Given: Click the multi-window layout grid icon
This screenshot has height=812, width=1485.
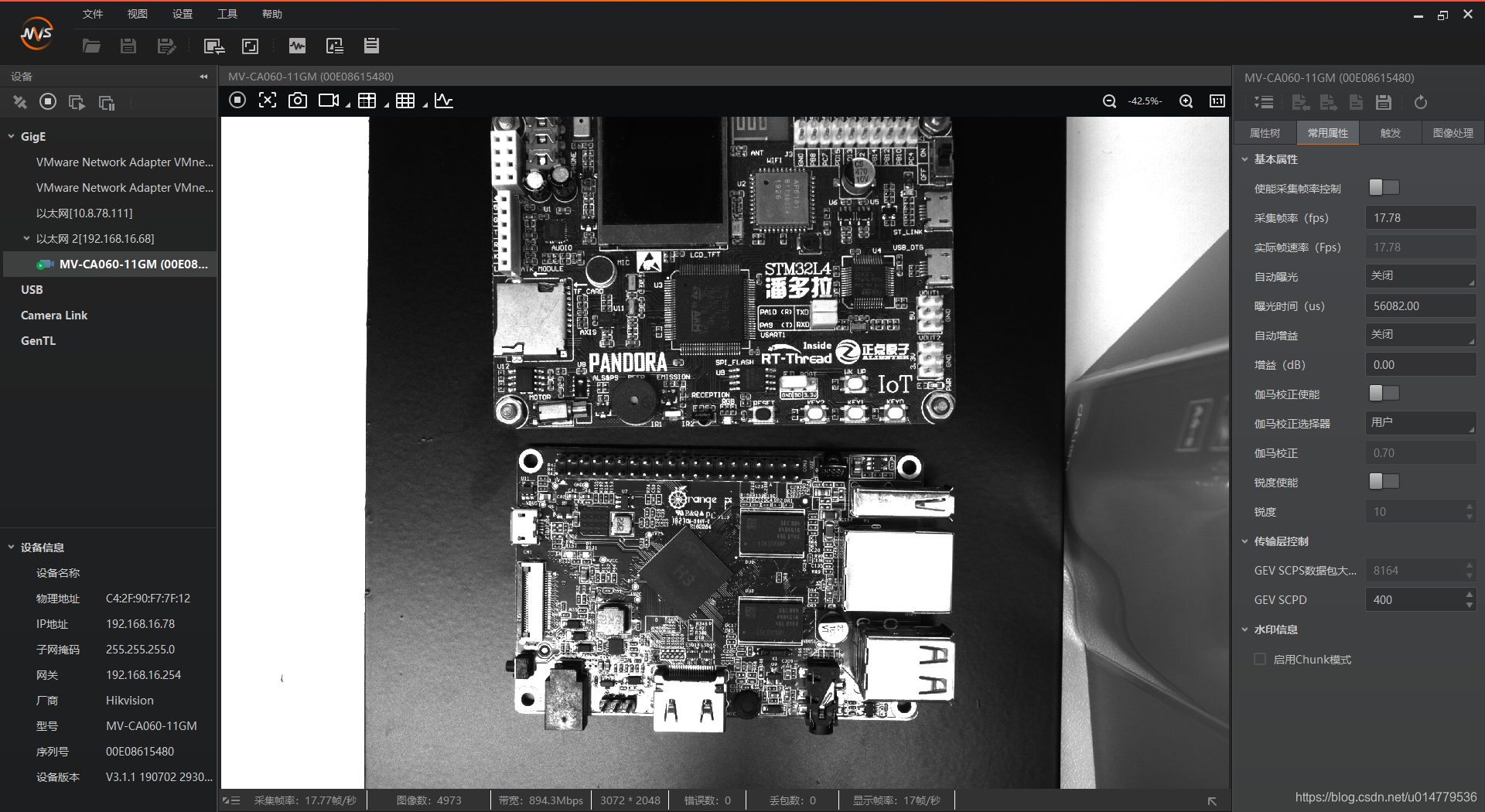Looking at the screenshot, I should 405,101.
